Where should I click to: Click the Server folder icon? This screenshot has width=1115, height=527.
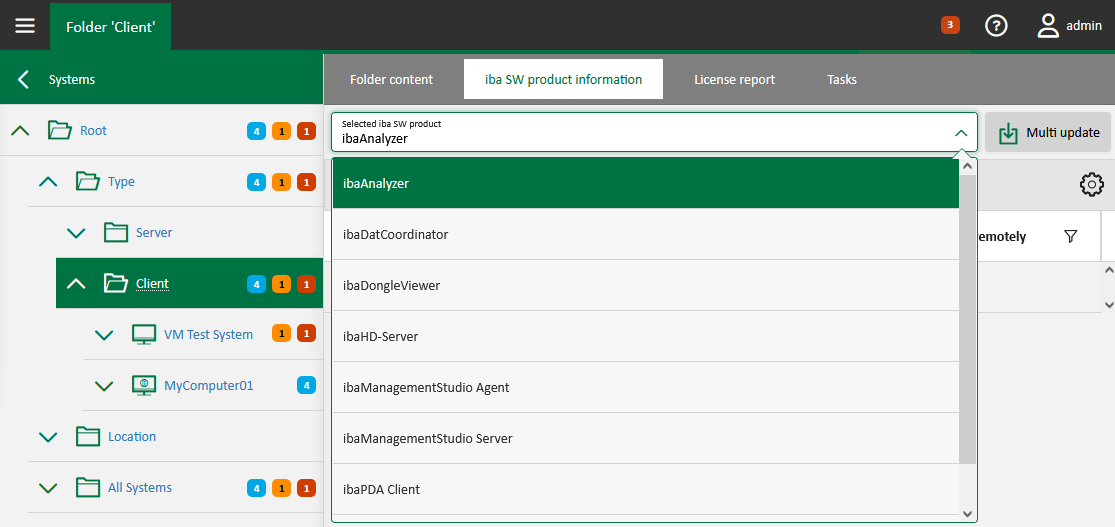click(x=116, y=233)
